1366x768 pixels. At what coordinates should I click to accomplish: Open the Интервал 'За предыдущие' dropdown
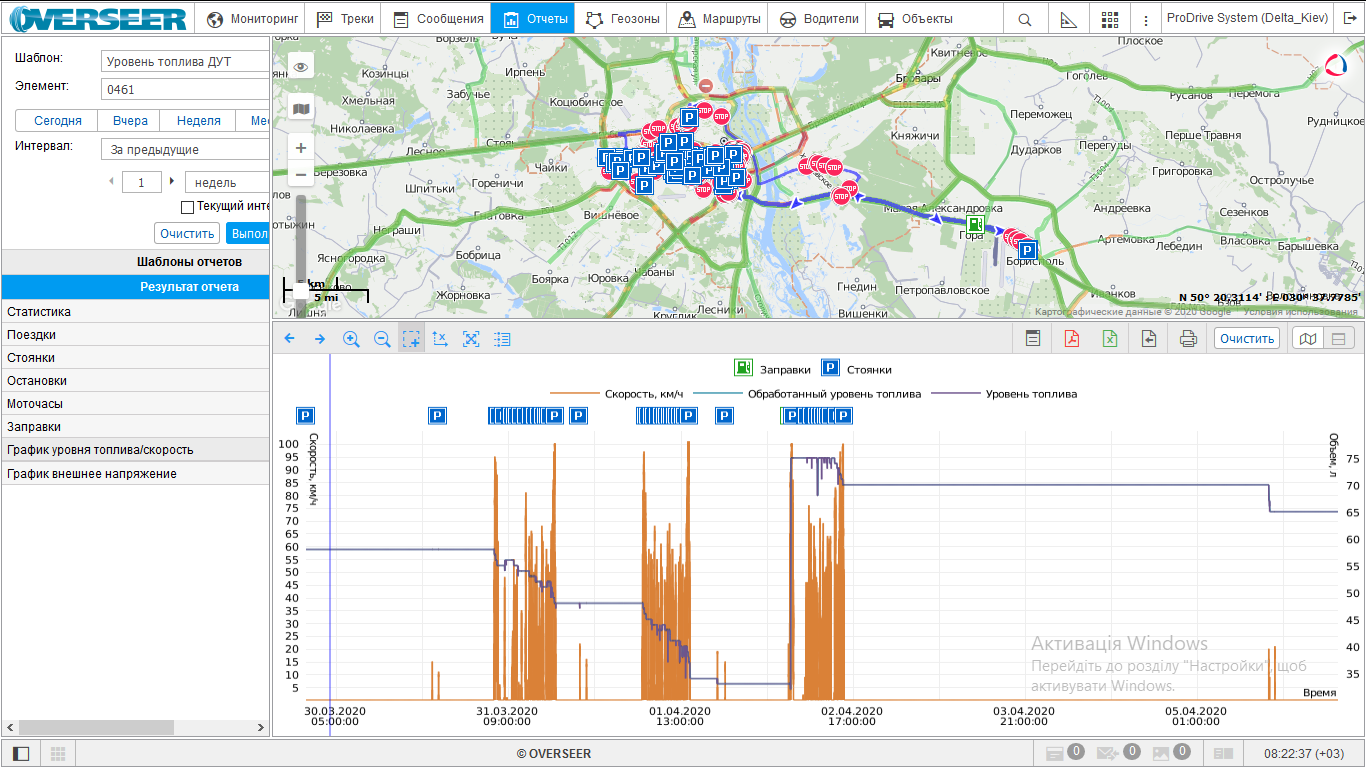185,150
